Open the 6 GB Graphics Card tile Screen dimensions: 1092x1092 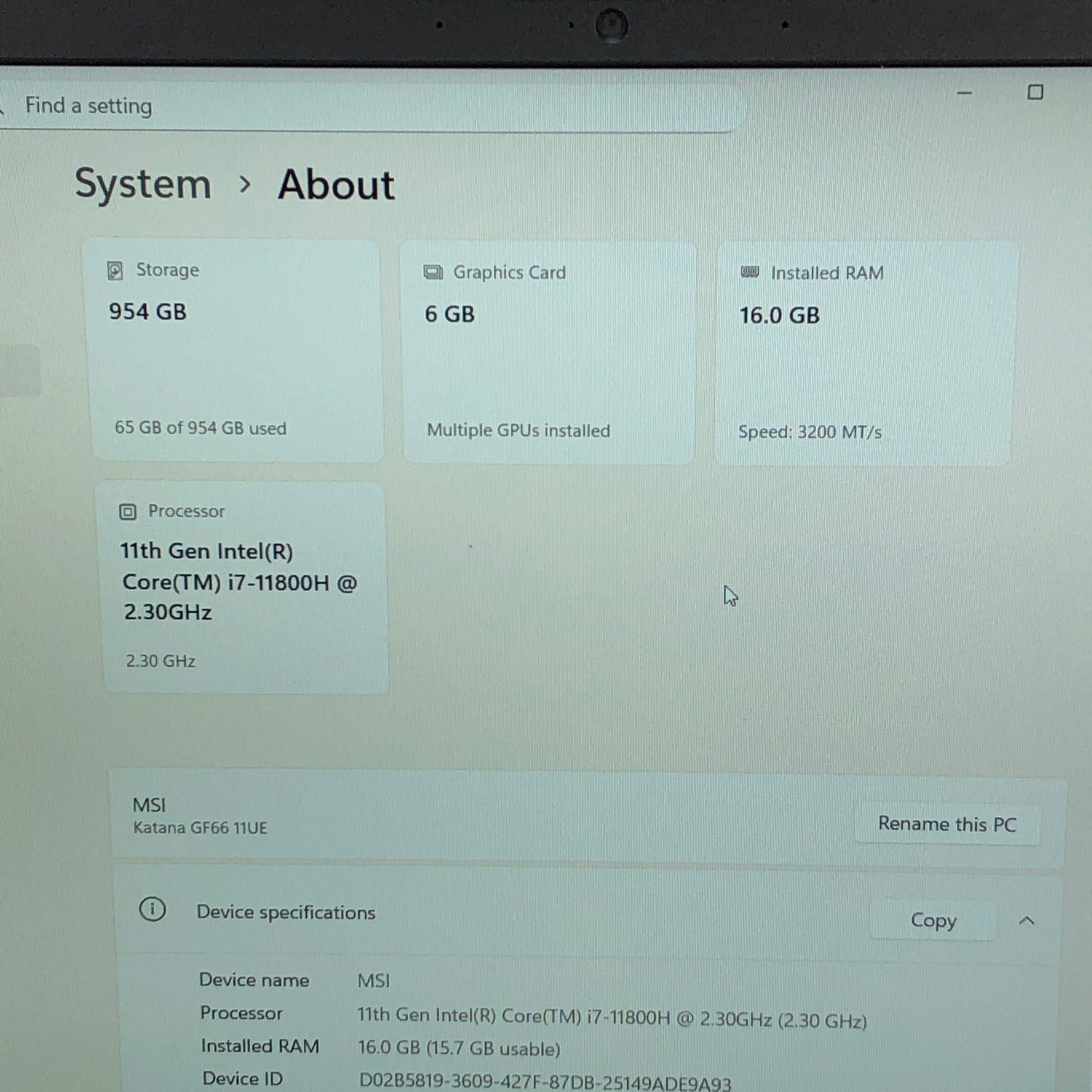pos(548,354)
